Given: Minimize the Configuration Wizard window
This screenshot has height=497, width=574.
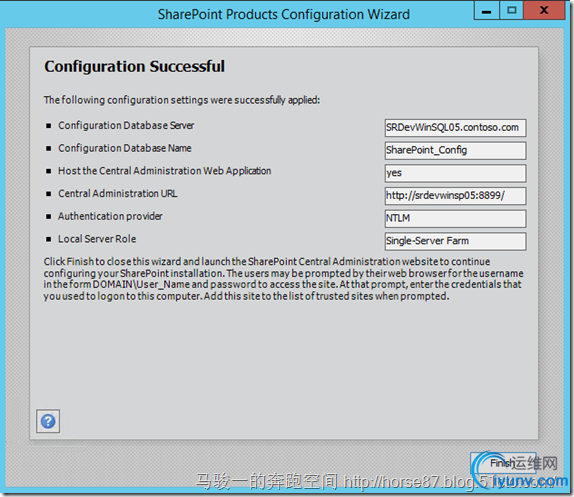Looking at the screenshot, I should [486, 10].
